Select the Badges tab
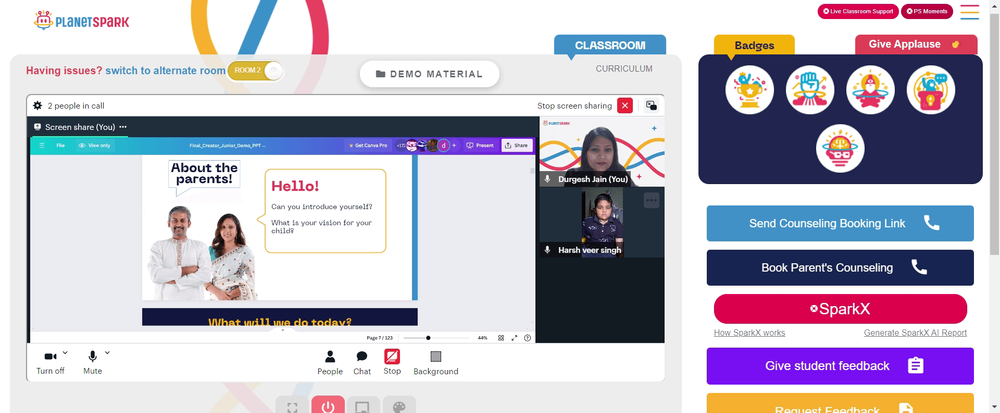This screenshot has width=1000, height=413. pos(754,45)
